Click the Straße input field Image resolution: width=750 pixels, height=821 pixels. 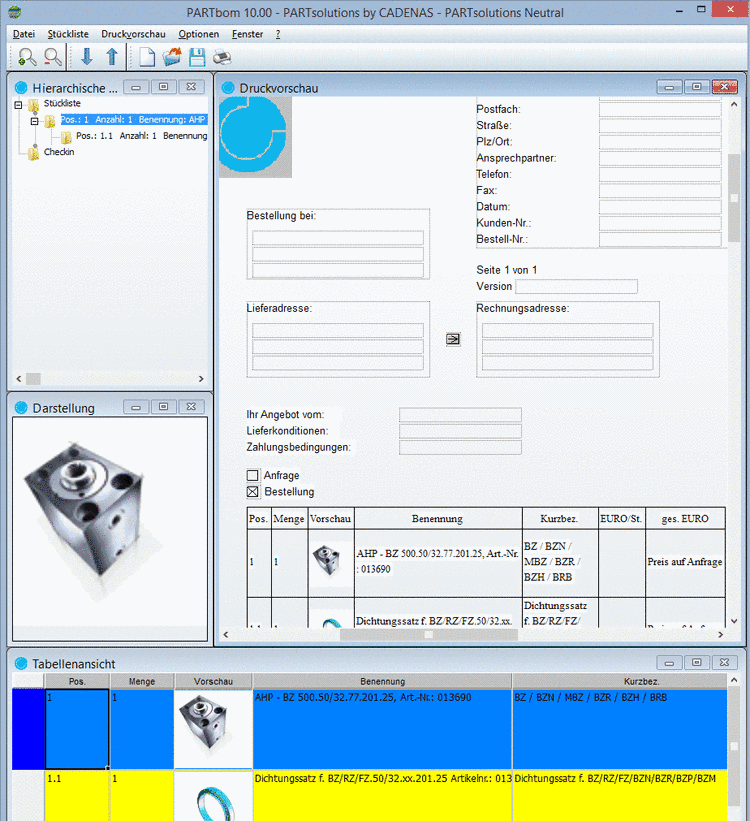[x=660, y=125]
